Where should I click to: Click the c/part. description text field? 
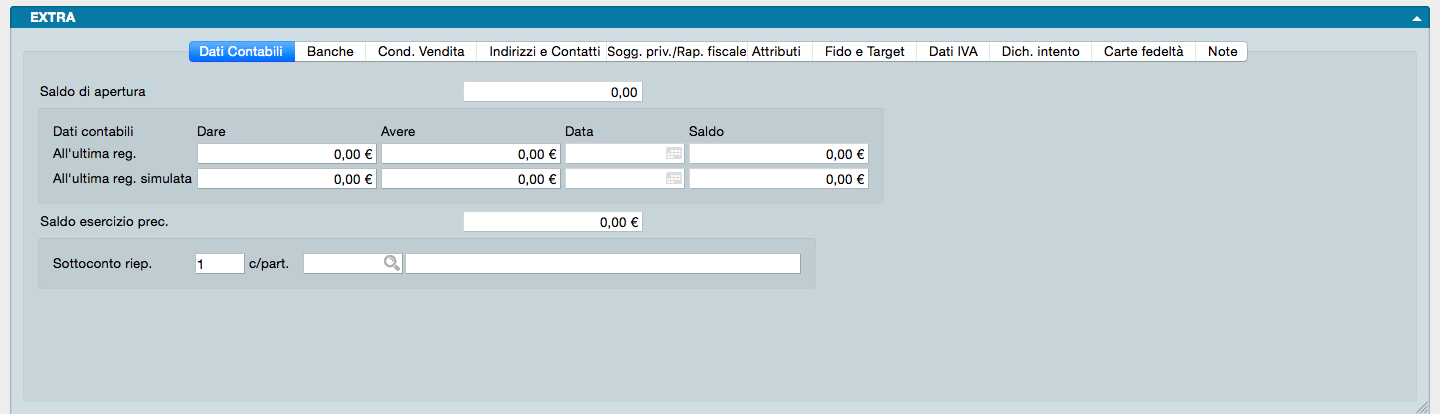pos(603,263)
